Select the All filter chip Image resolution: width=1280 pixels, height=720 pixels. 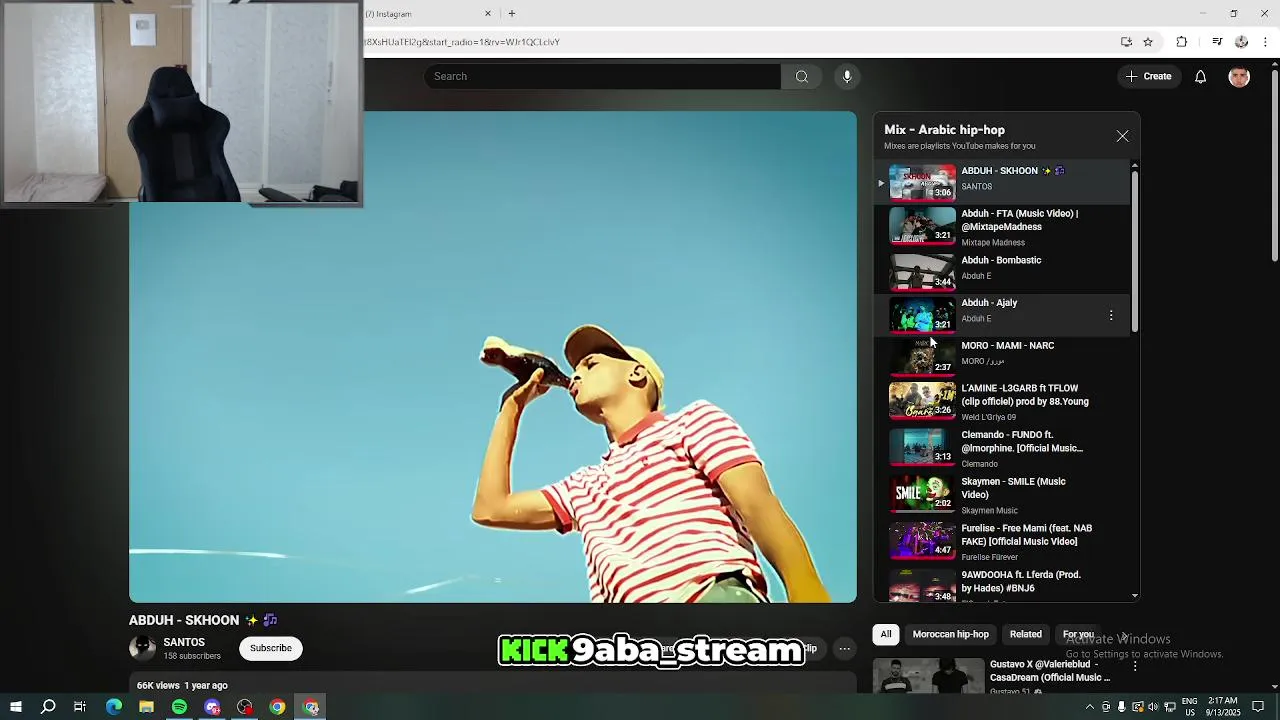886,634
